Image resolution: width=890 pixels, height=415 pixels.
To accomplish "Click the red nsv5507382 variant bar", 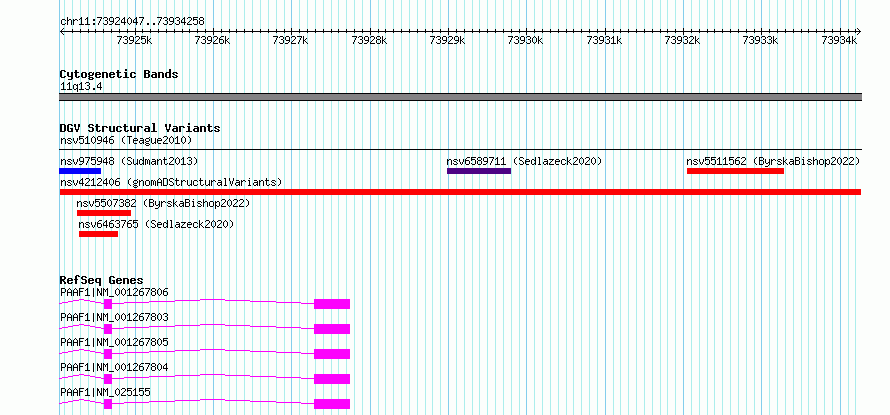I will point(104,213).
